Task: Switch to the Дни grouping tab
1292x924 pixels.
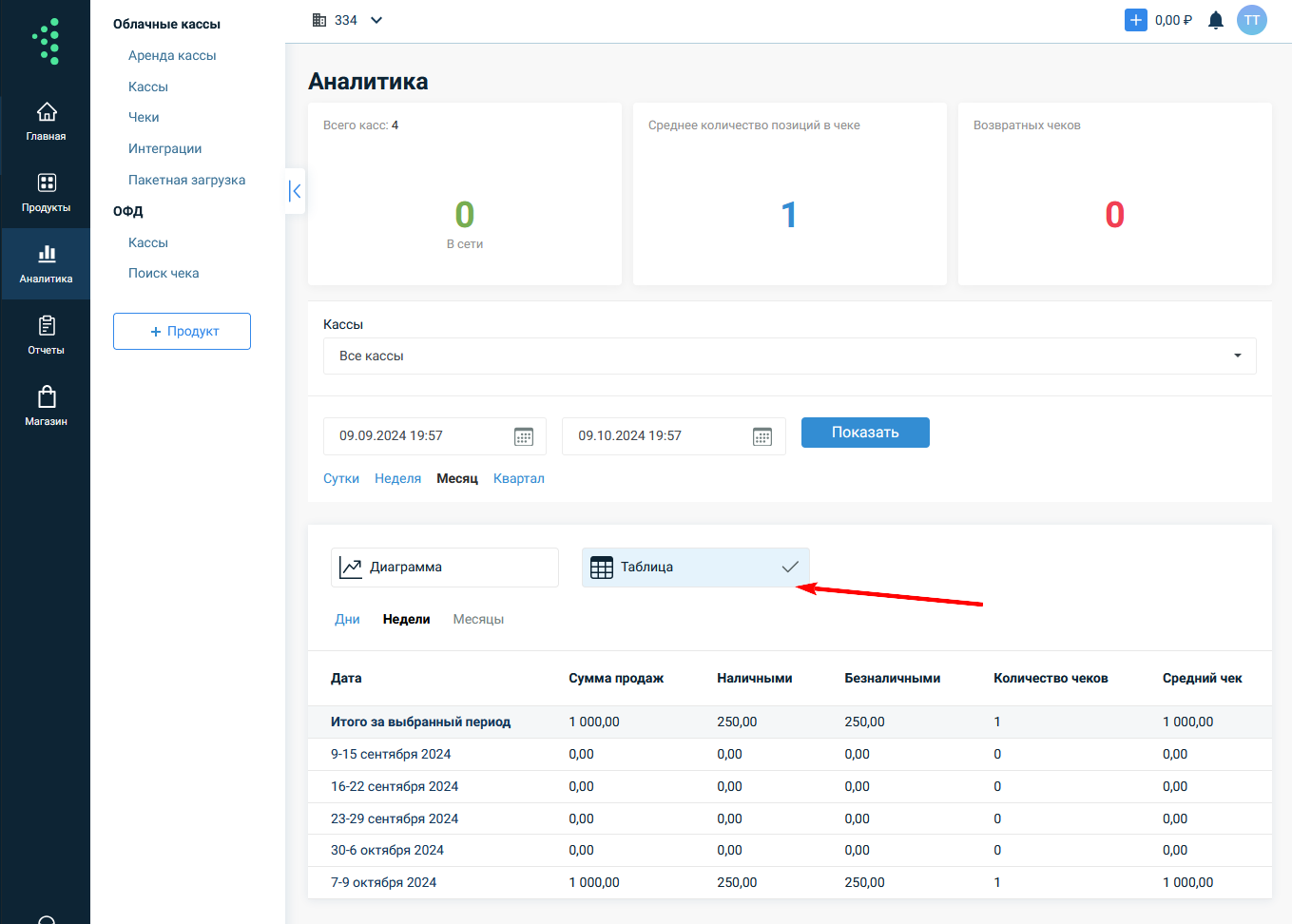Action: [x=347, y=619]
